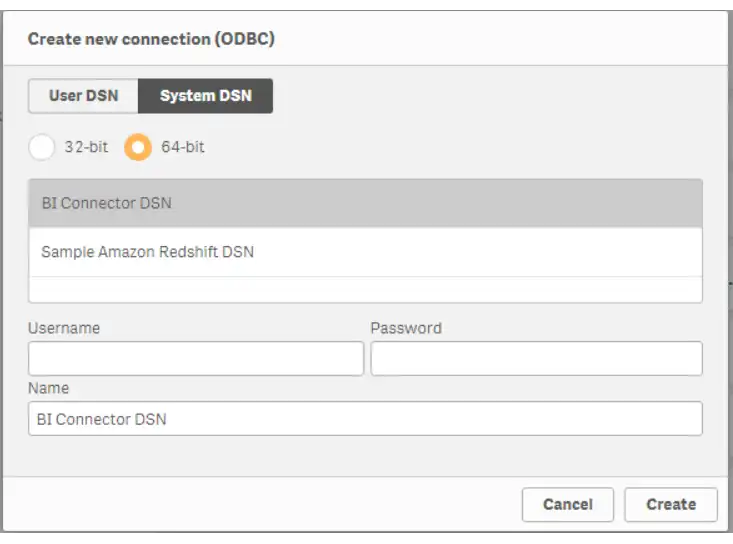The image size is (733, 544).
Task: Click the empty row below Redshift DSN
Action: [x=365, y=289]
